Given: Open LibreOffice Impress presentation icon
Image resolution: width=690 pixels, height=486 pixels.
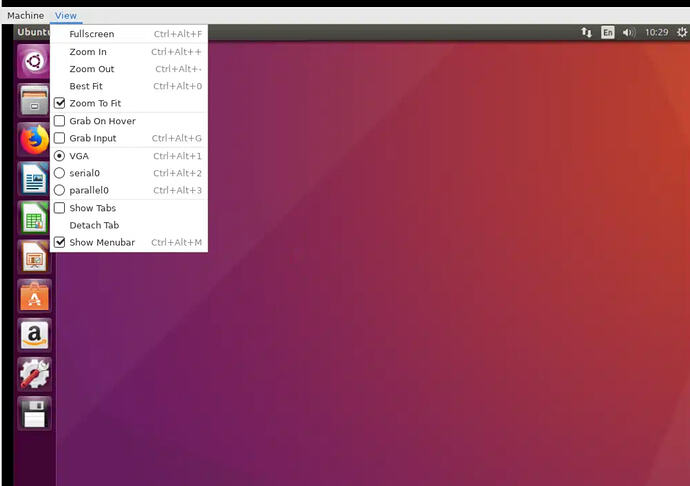Looking at the screenshot, I should pyautogui.click(x=34, y=257).
